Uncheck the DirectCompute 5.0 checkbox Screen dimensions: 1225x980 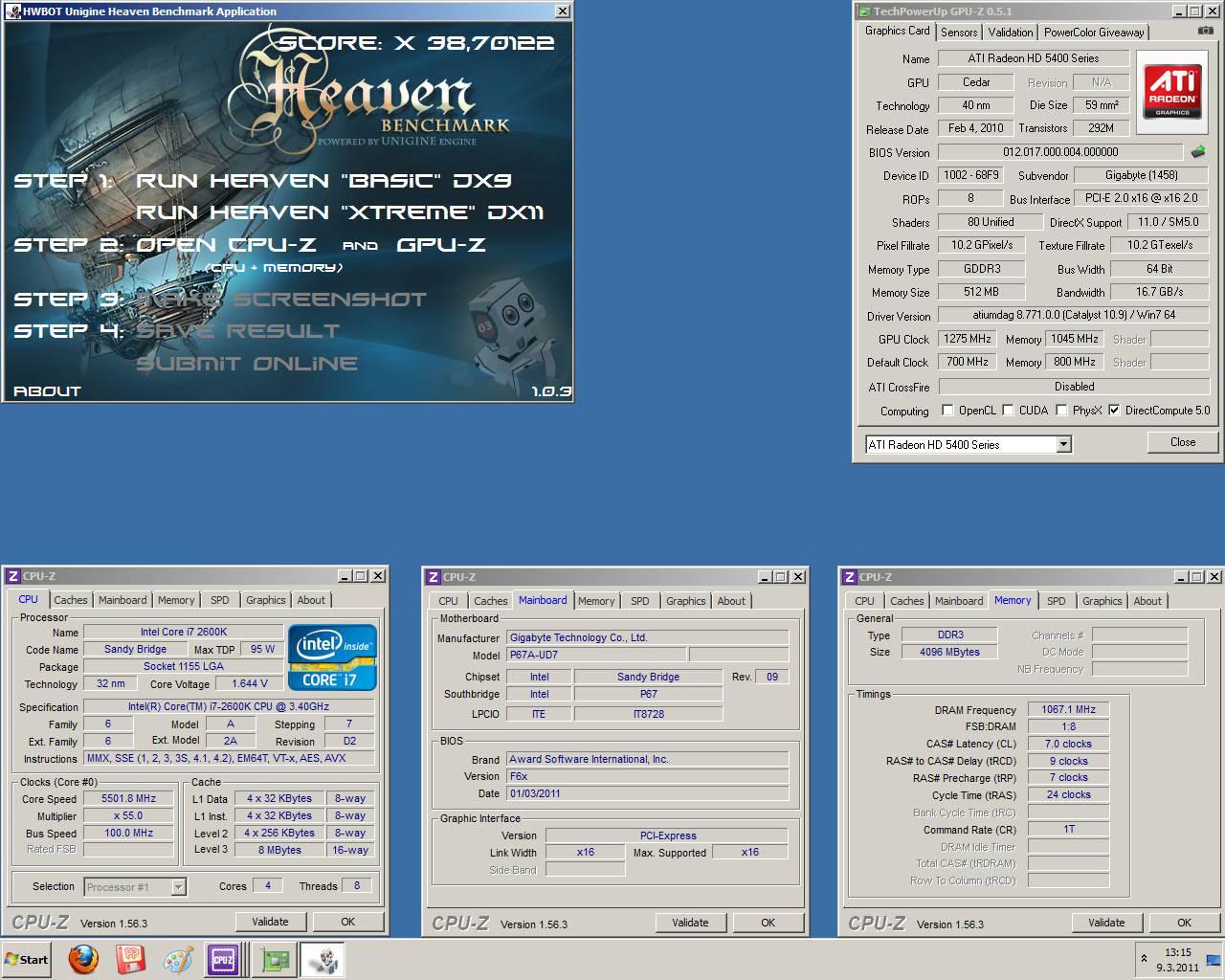click(1114, 411)
